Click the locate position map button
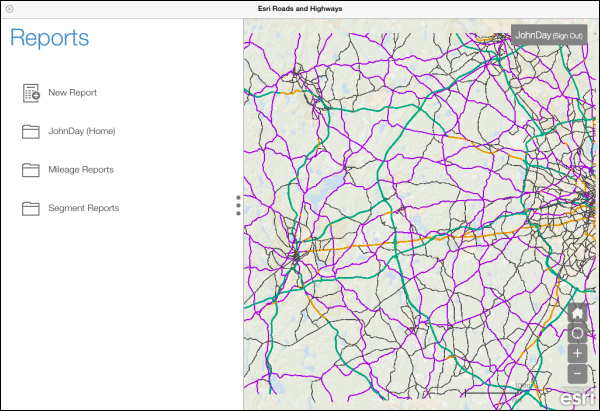 tap(577, 333)
